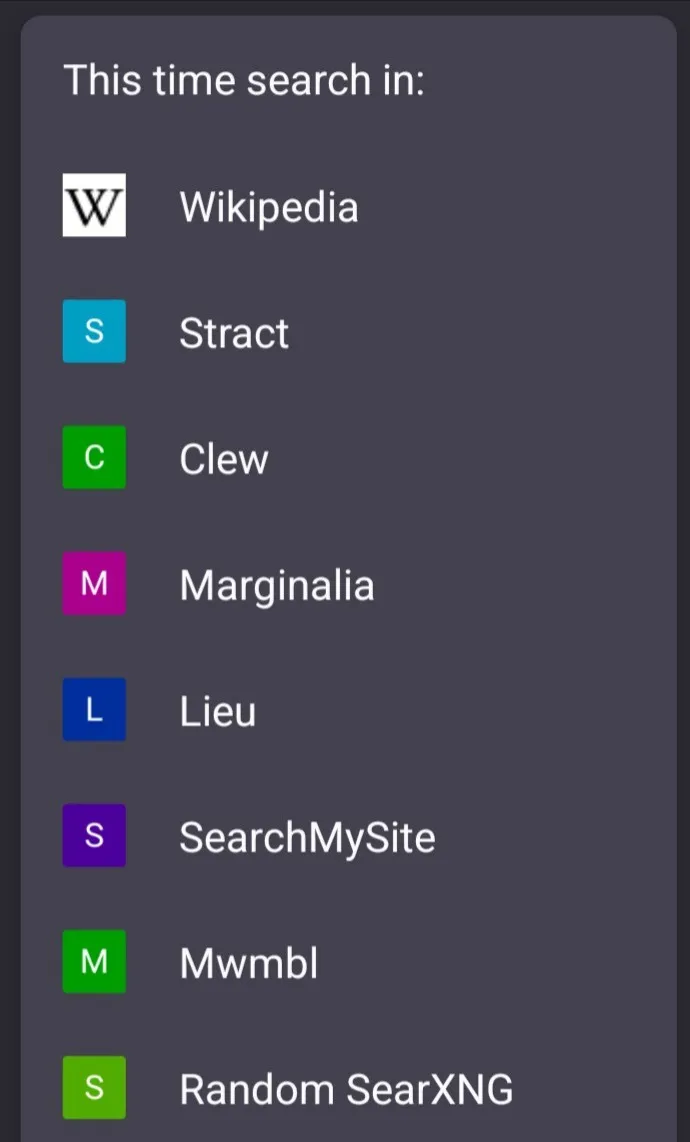The width and height of the screenshot is (690, 1142).
Task: Select the Wikipedia search engine label
Action: [268, 207]
